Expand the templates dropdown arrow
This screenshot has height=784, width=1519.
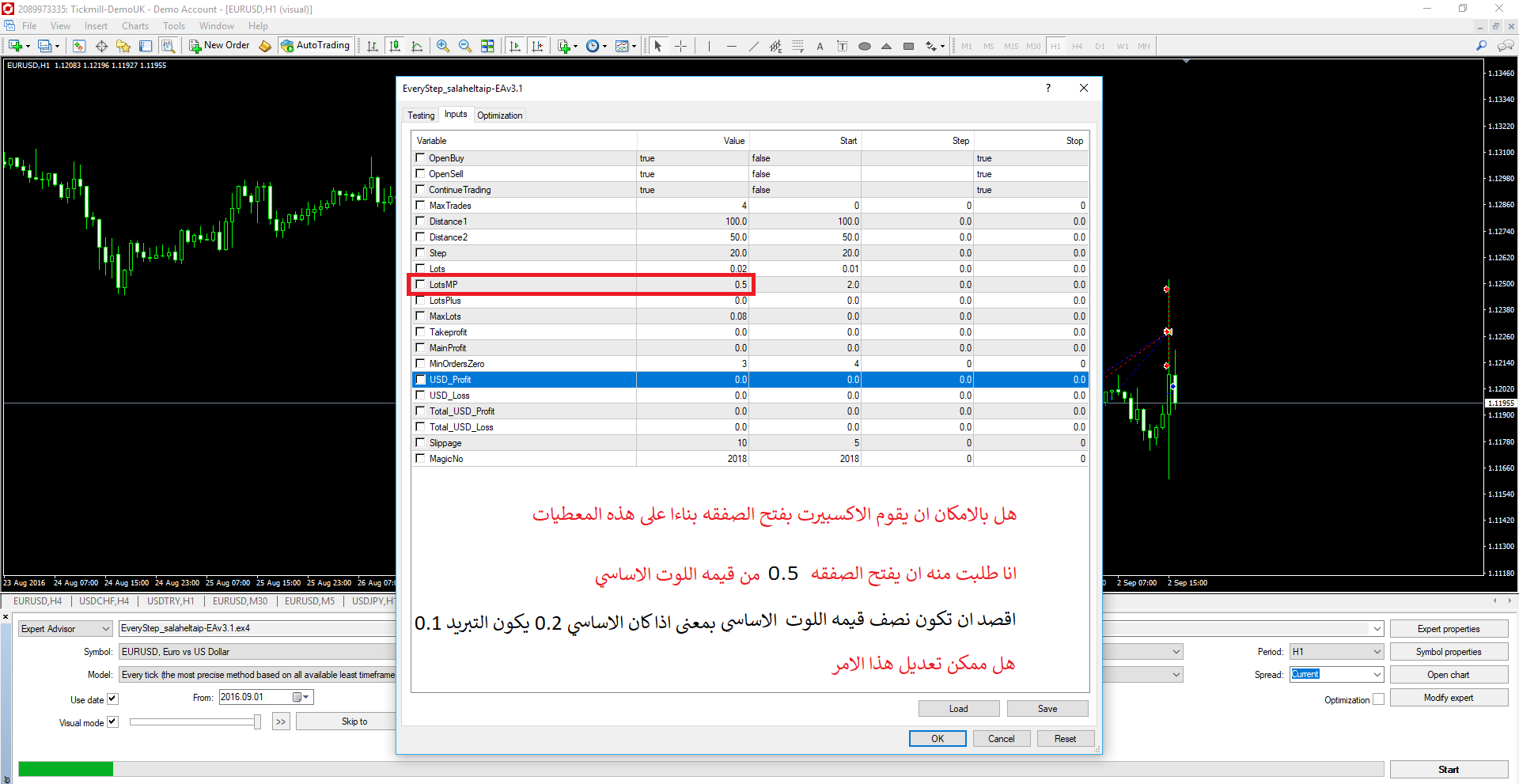634,46
